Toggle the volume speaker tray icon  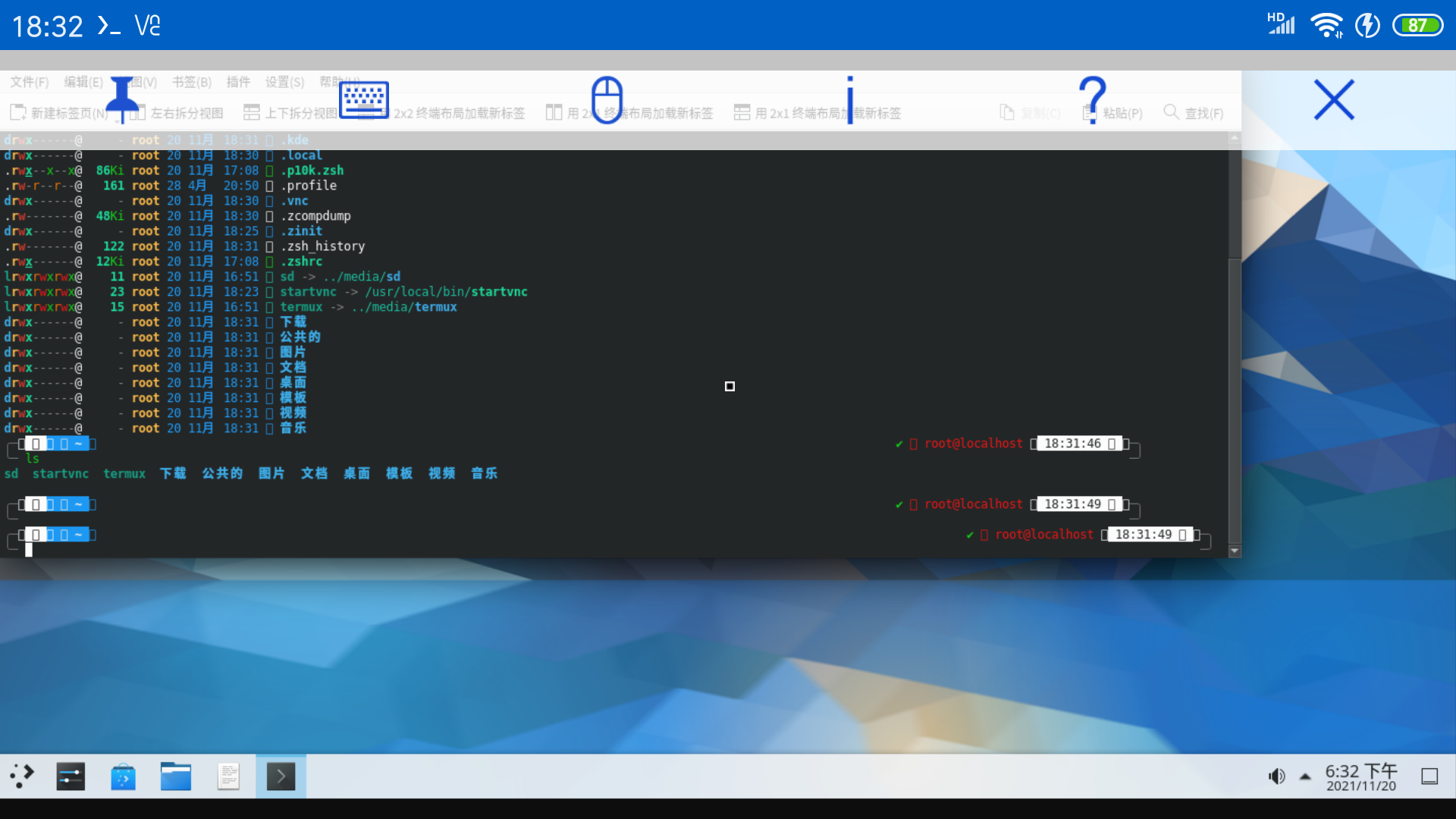pyautogui.click(x=1276, y=776)
